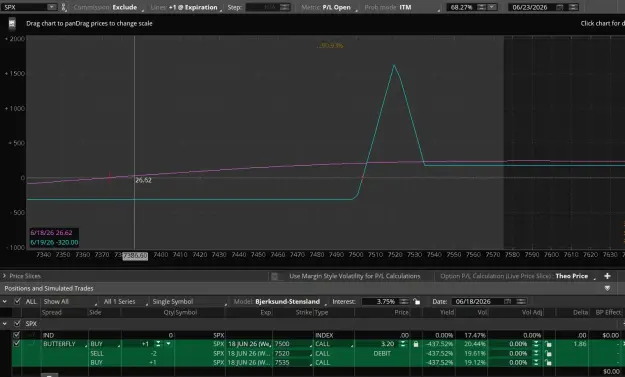Adjust Vol Adj stepper on 7500 row
Viewport: 625px width, 377px height.
(x=536, y=344)
